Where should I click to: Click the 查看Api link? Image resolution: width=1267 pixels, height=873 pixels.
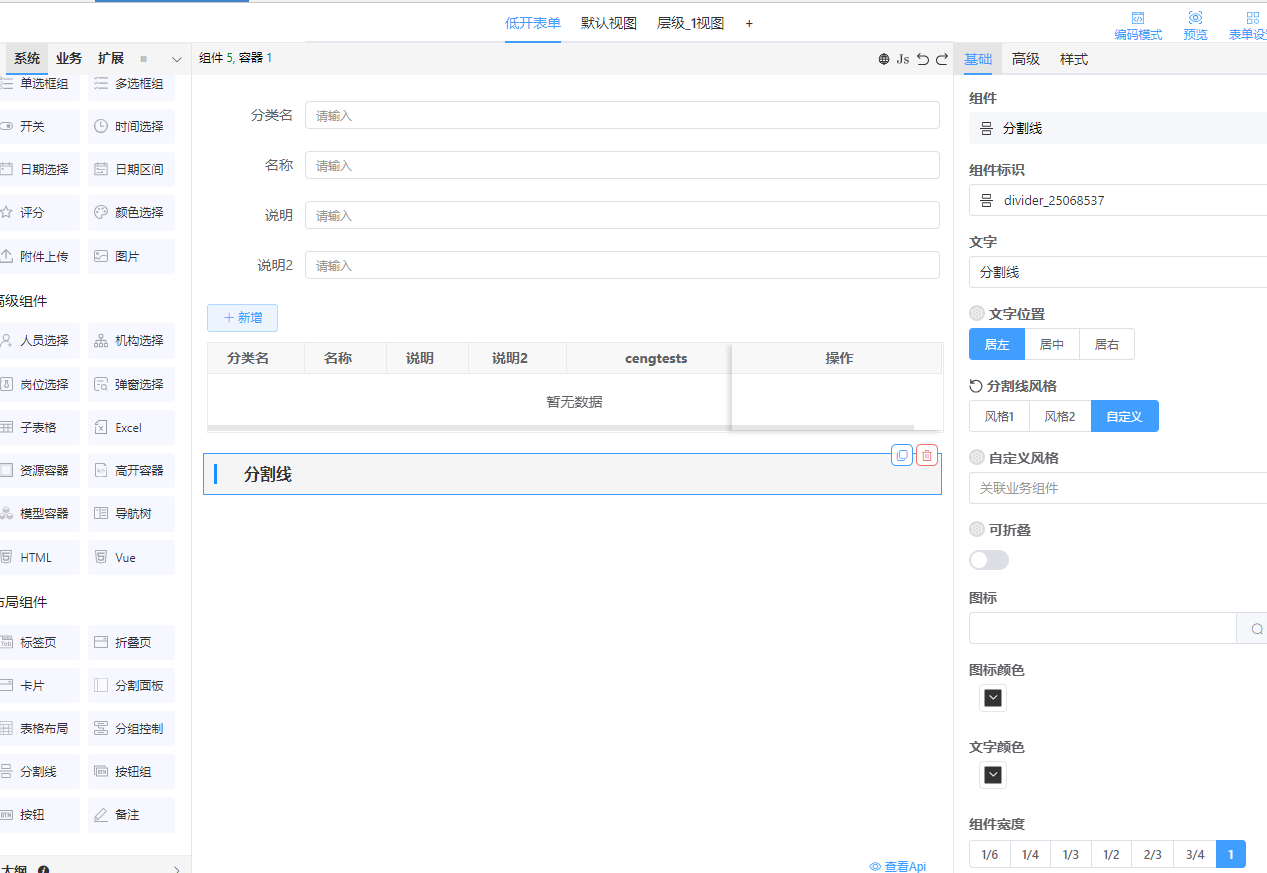(898, 866)
